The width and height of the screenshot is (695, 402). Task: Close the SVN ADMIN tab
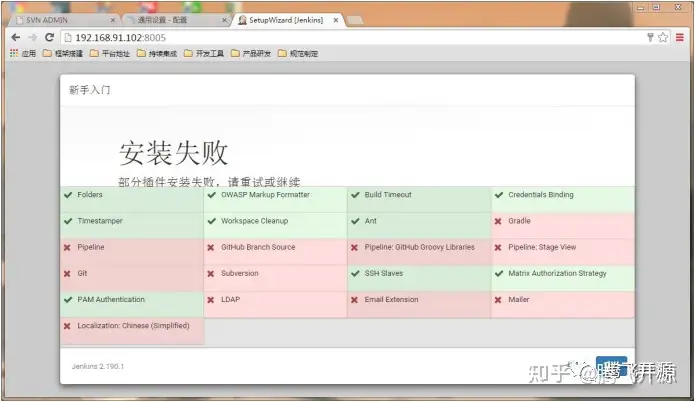pyautogui.click(x=113, y=20)
